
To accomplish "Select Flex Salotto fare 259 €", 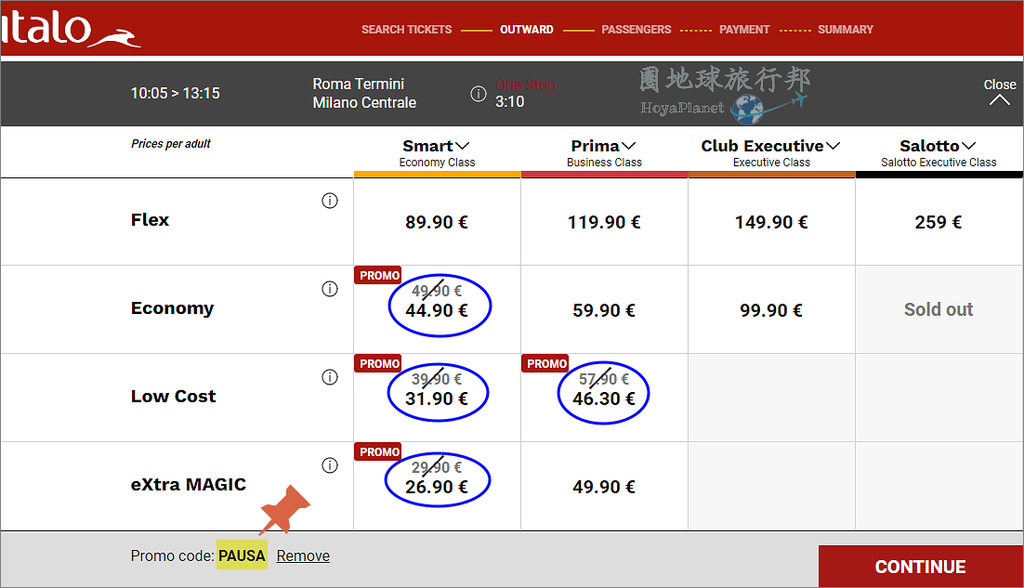I will point(938,222).
